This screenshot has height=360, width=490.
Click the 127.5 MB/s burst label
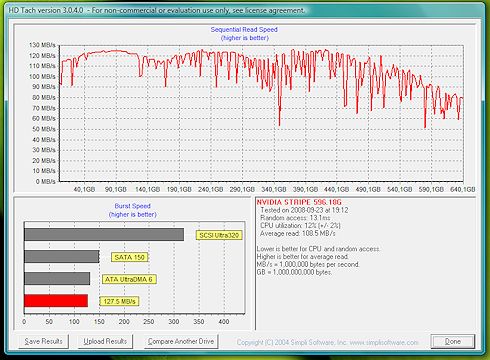coord(119,301)
